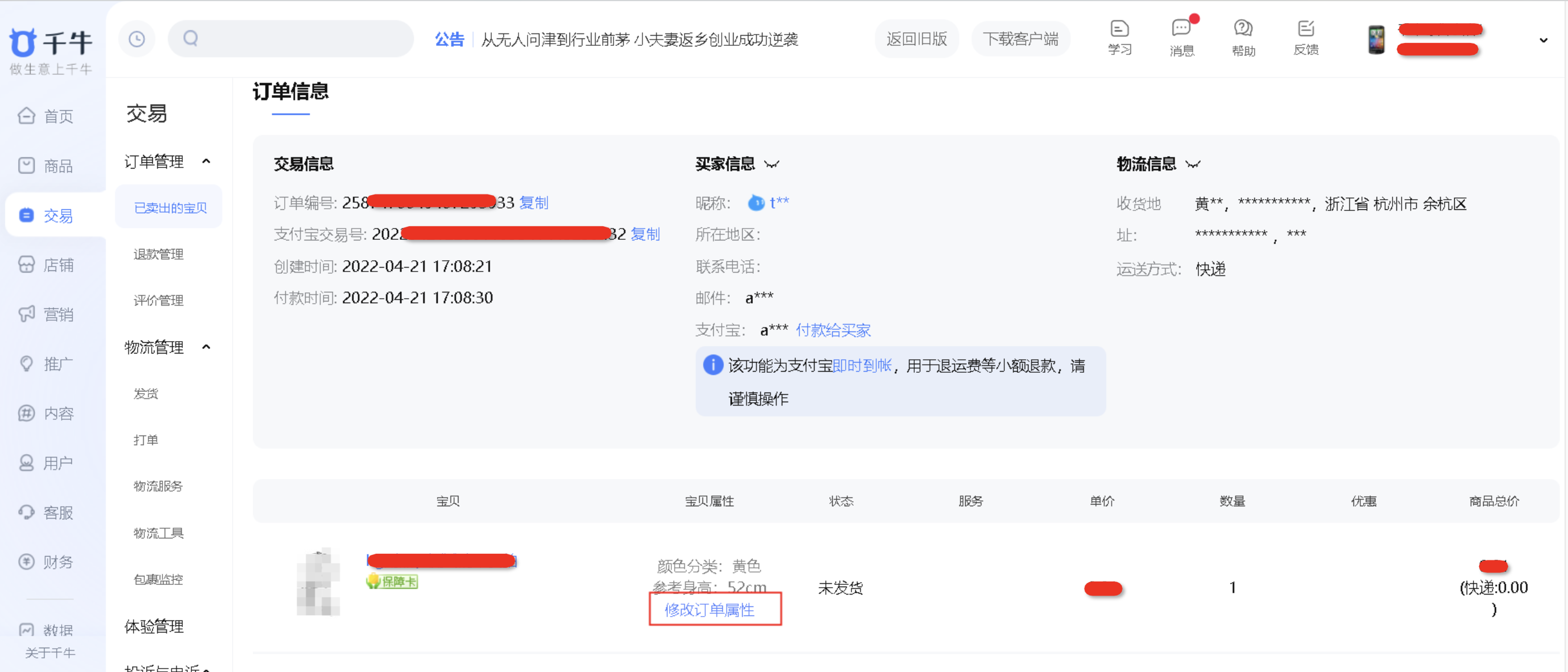Click the product thumbnail image
The width and height of the screenshot is (1568, 672).
pyautogui.click(x=318, y=582)
